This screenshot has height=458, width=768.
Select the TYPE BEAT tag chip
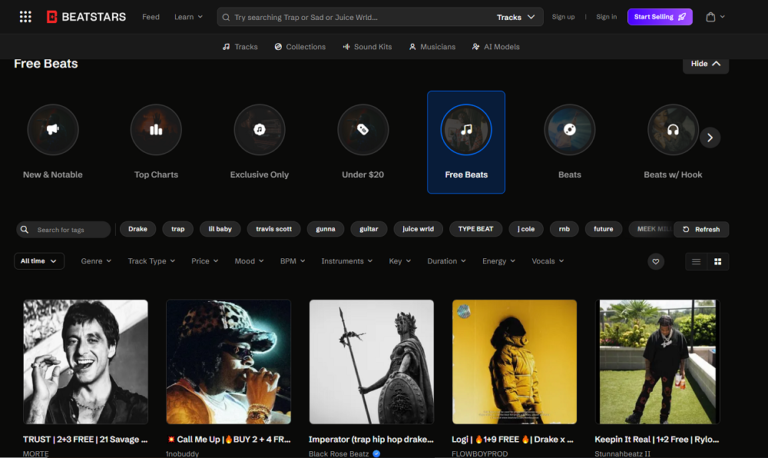click(x=476, y=229)
